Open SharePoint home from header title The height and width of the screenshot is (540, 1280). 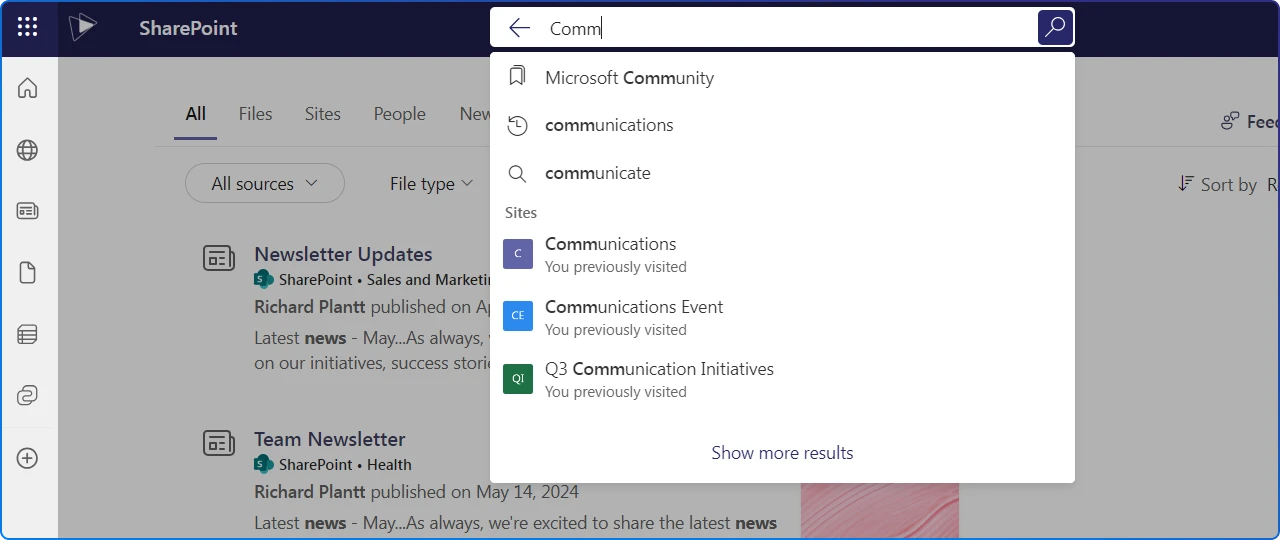coord(188,28)
